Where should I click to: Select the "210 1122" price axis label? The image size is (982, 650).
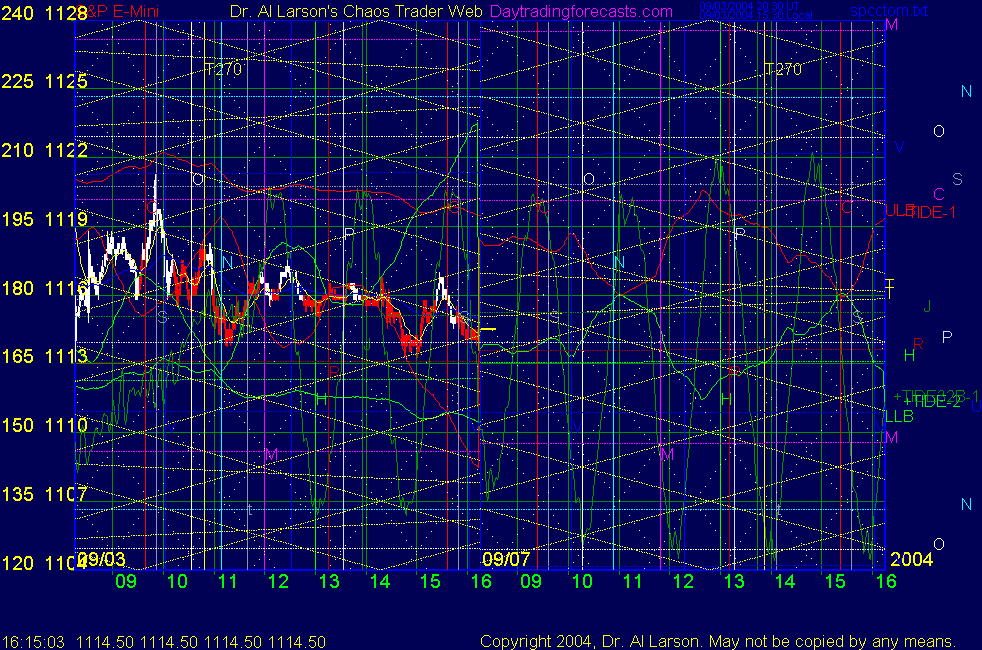pyautogui.click(x=44, y=150)
